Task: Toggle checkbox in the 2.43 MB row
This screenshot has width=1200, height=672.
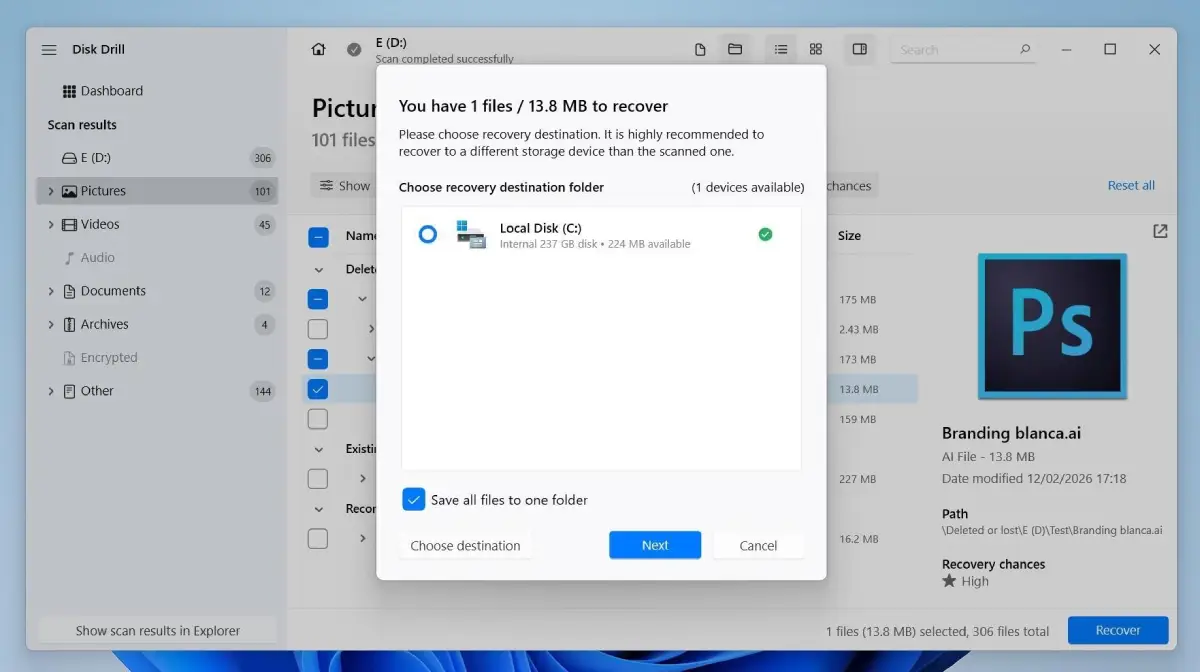Action: tap(318, 329)
